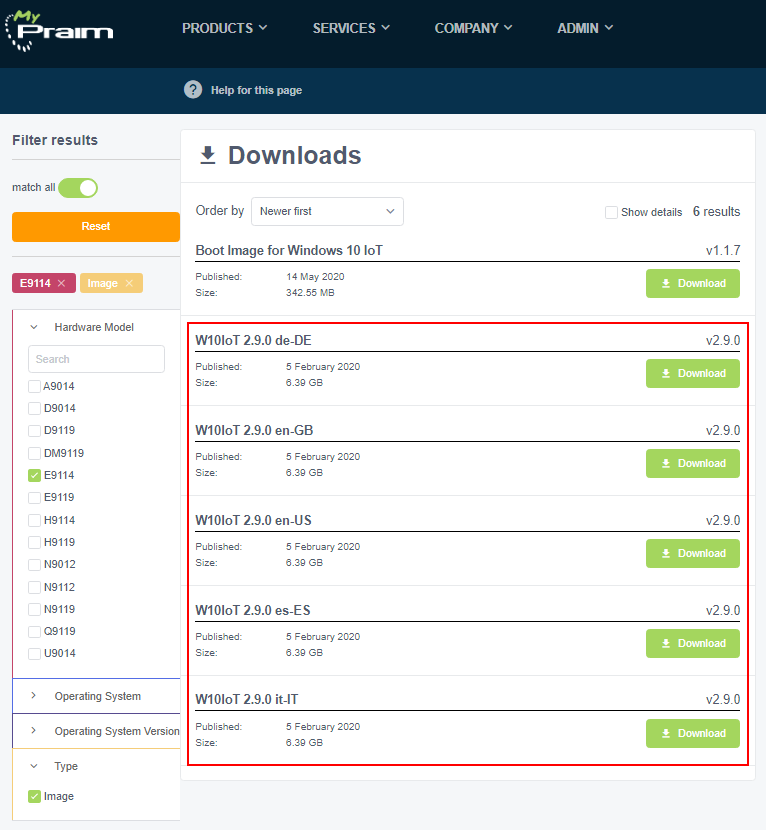Screen dimensions: 766x830
Task: Check the D9014 checkbox
Action: [34, 408]
